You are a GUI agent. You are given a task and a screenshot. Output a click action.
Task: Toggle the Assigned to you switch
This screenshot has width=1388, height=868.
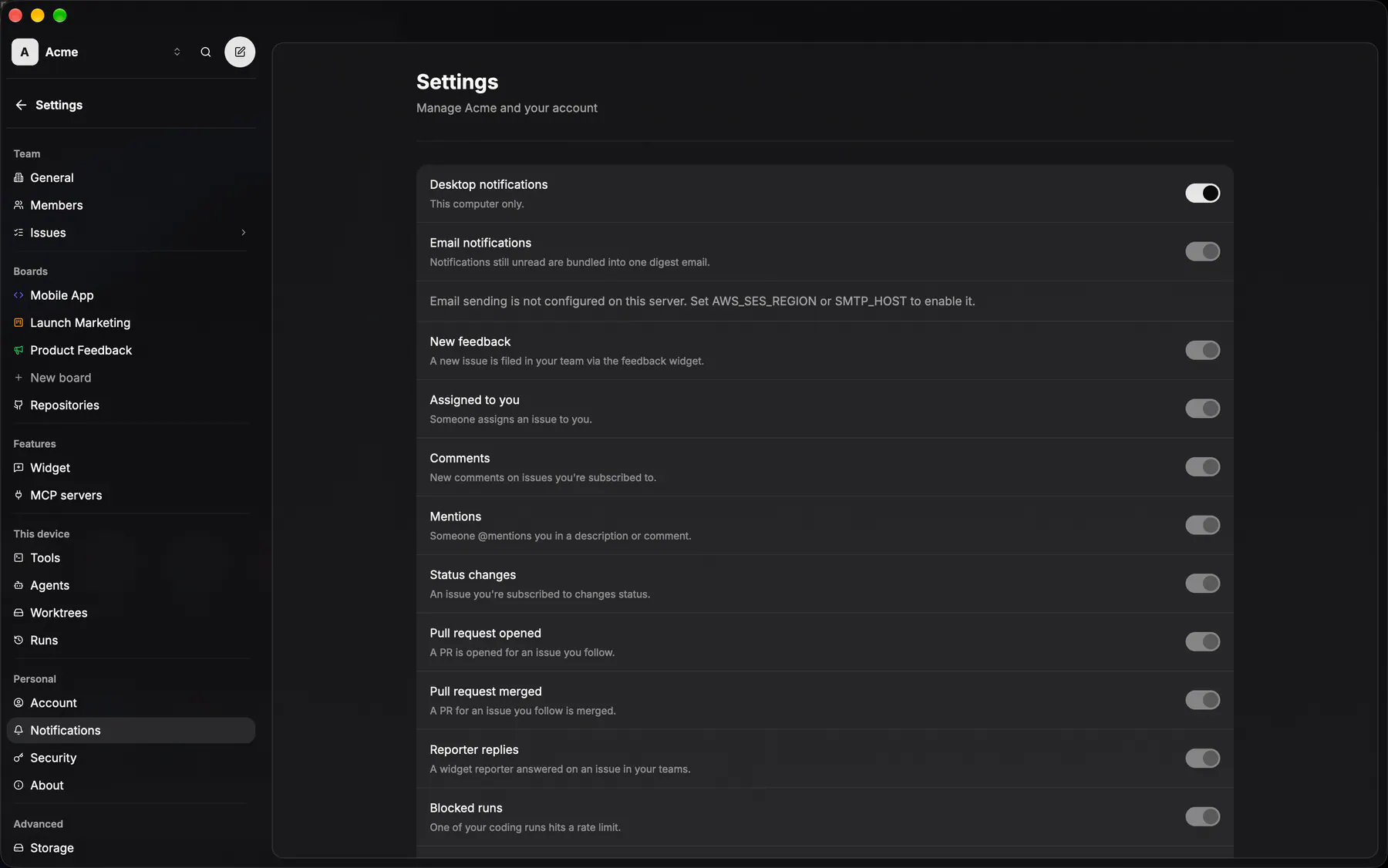point(1202,409)
